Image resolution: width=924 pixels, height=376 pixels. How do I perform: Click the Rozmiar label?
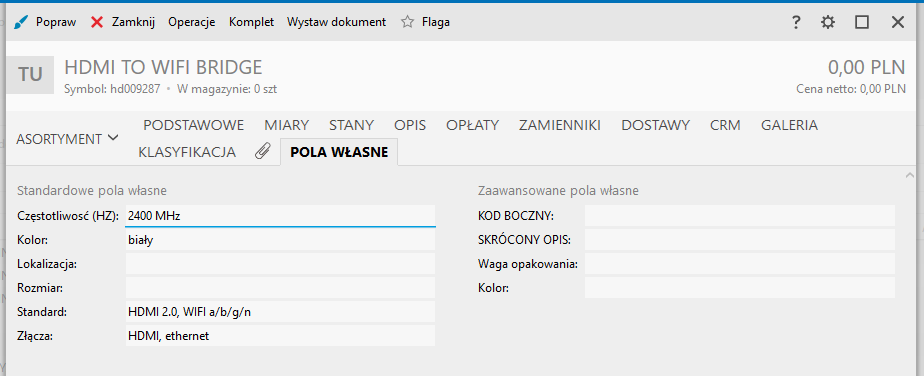(x=40, y=288)
